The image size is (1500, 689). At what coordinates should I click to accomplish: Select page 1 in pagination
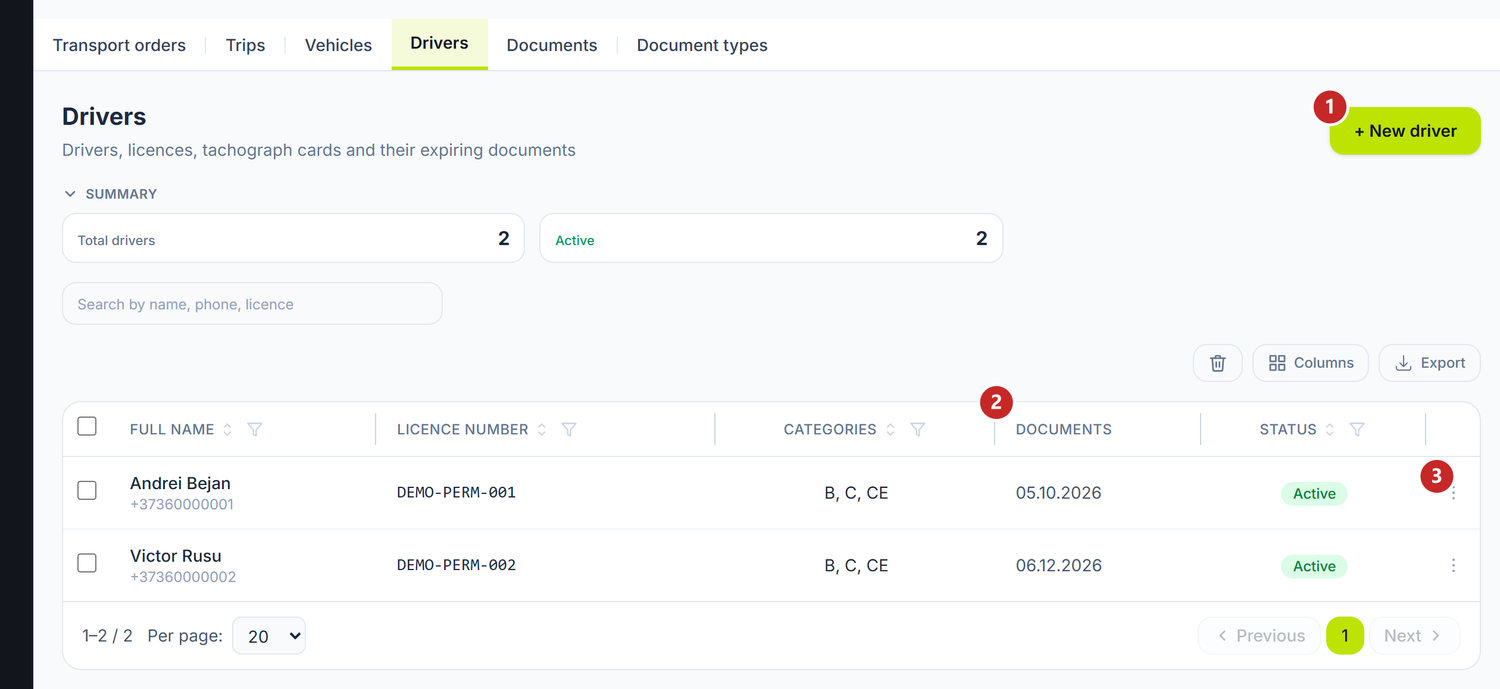(1345, 636)
